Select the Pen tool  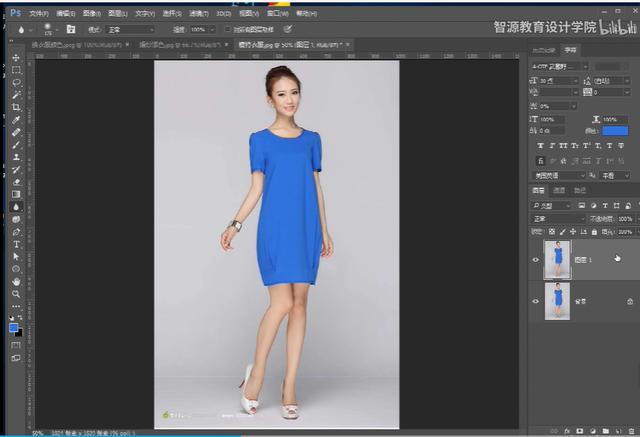(x=16, y=232)
